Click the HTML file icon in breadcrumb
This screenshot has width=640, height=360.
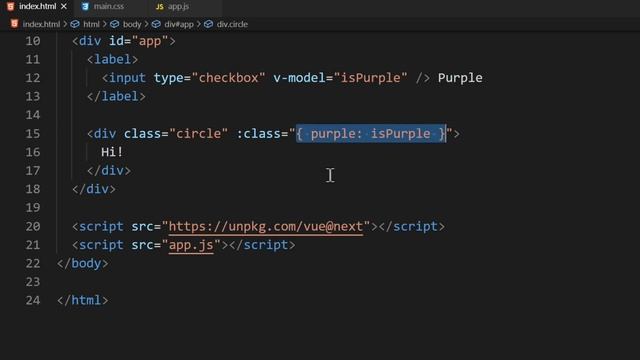[x=15, y=24]
